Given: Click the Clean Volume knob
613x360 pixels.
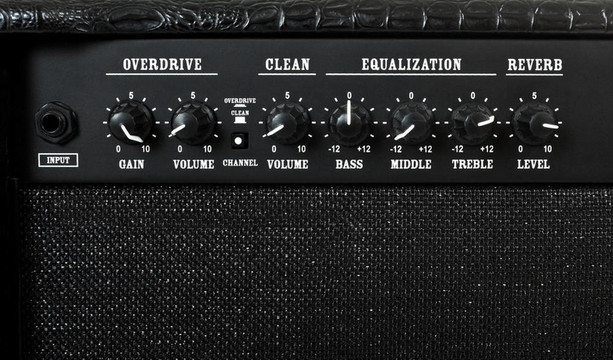Looking at the screenshot, I should (x=288, y=123).
